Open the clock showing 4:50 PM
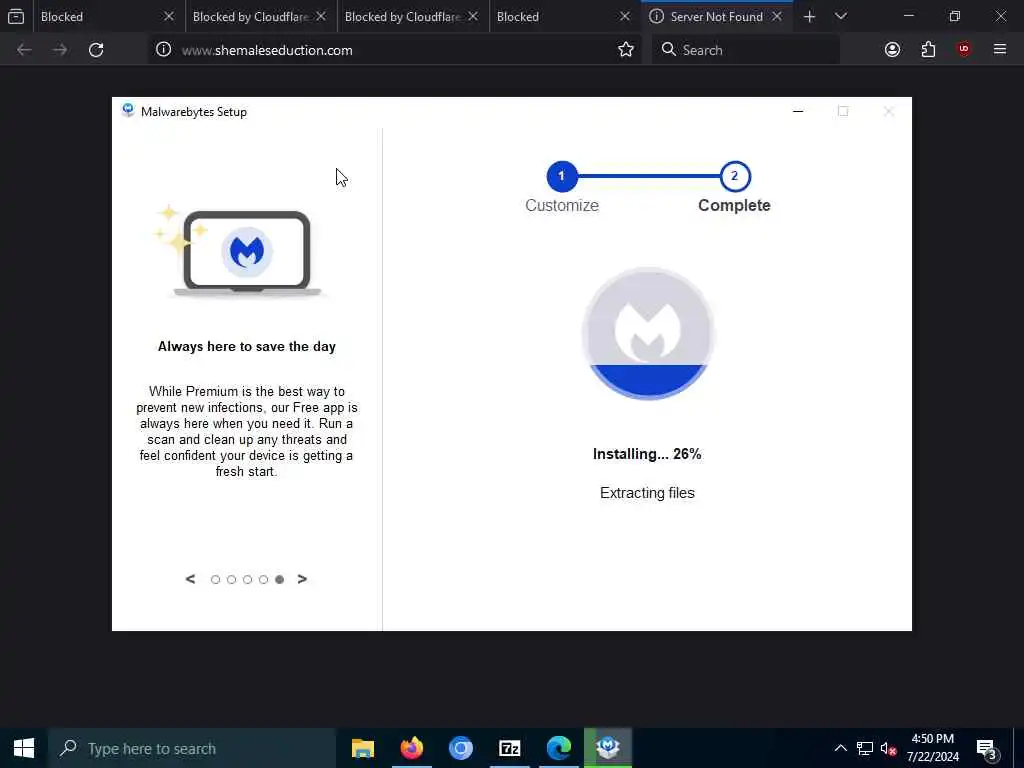Image resolution: width=1024 pixels, height=768 pixels. (x=933, y=748)
